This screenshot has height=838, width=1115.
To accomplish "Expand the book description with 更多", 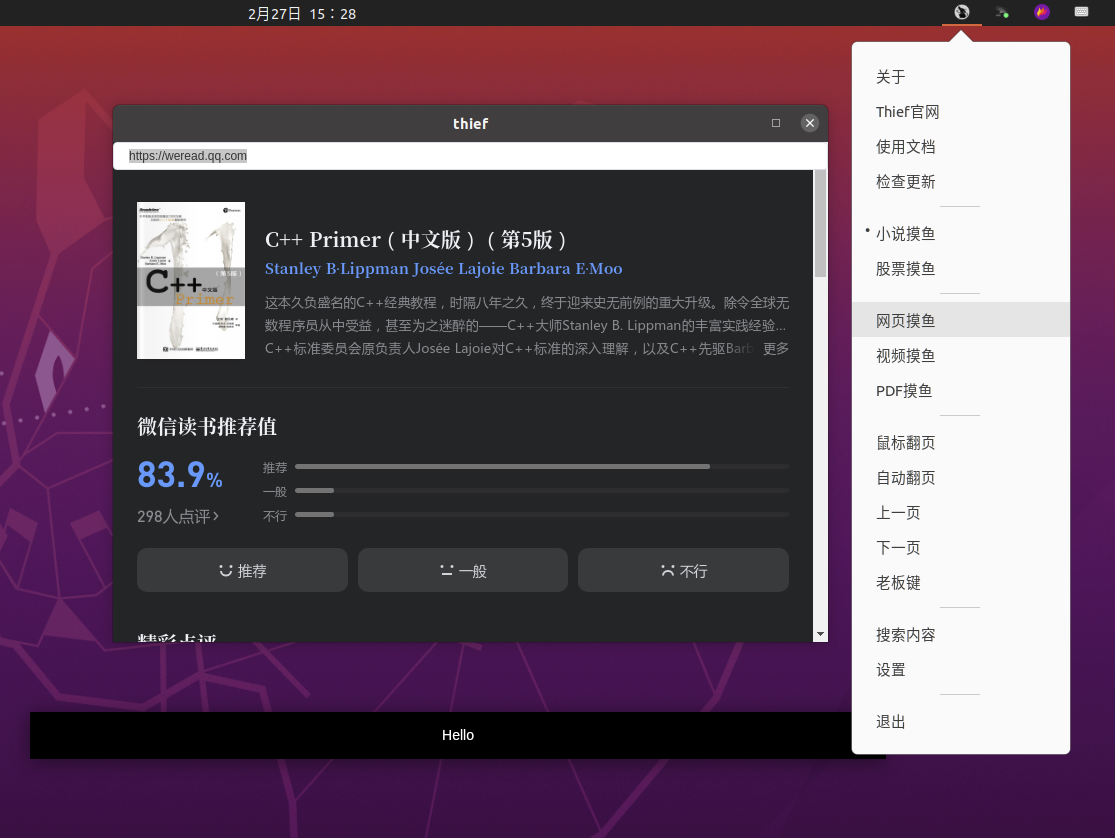I will (776, 348).
